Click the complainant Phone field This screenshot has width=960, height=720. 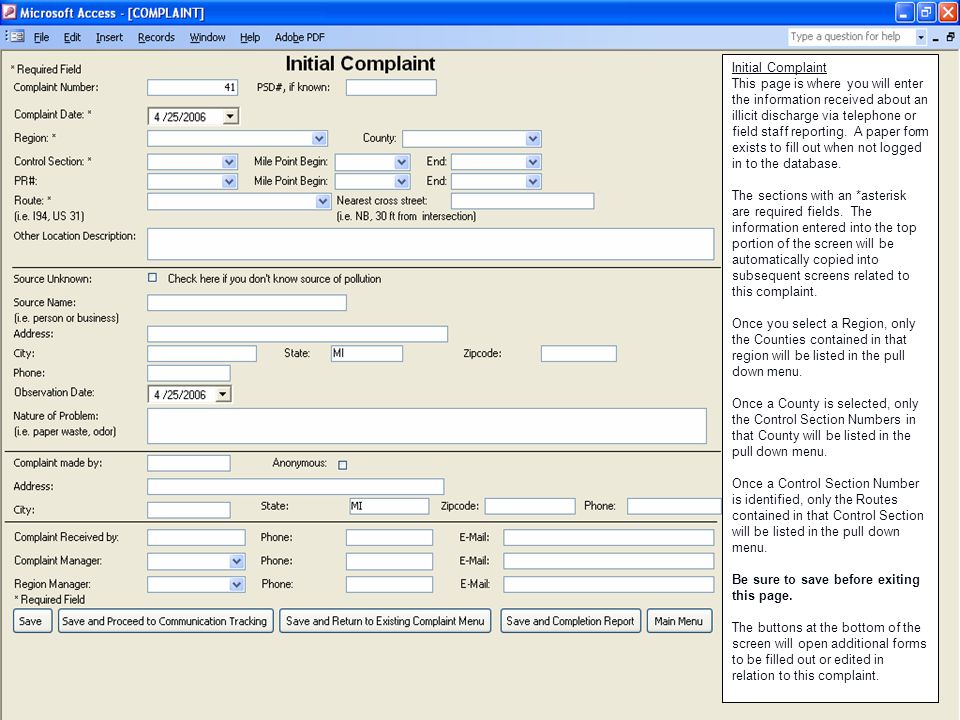point(674,506)
